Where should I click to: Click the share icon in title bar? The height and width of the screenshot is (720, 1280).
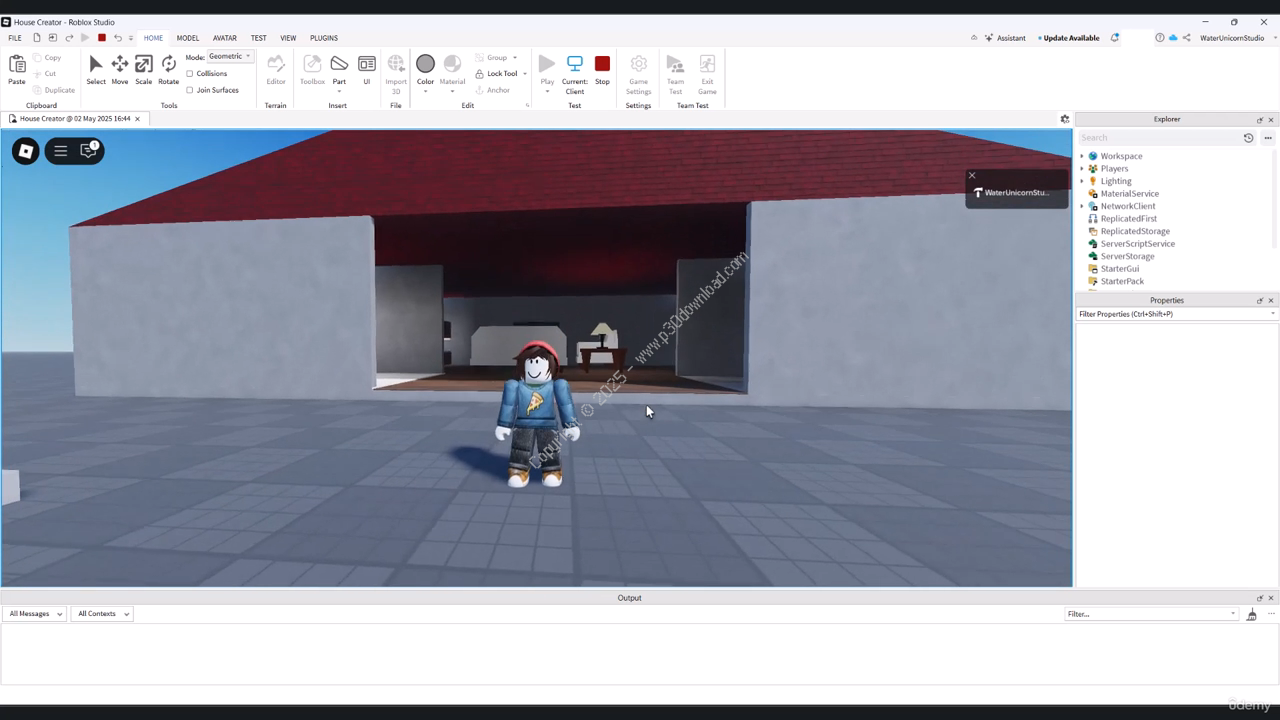[1187, 38]
